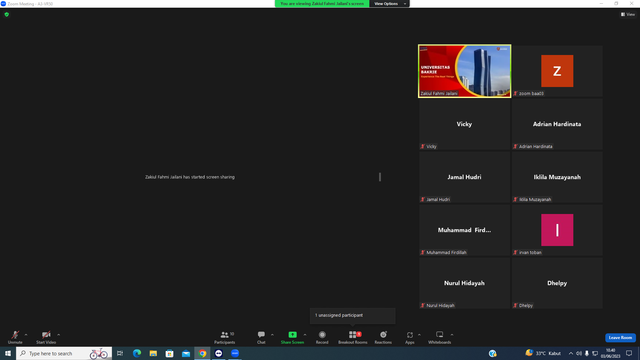Switch to the Zoom taskbar icon

click(x=235, y=353)
